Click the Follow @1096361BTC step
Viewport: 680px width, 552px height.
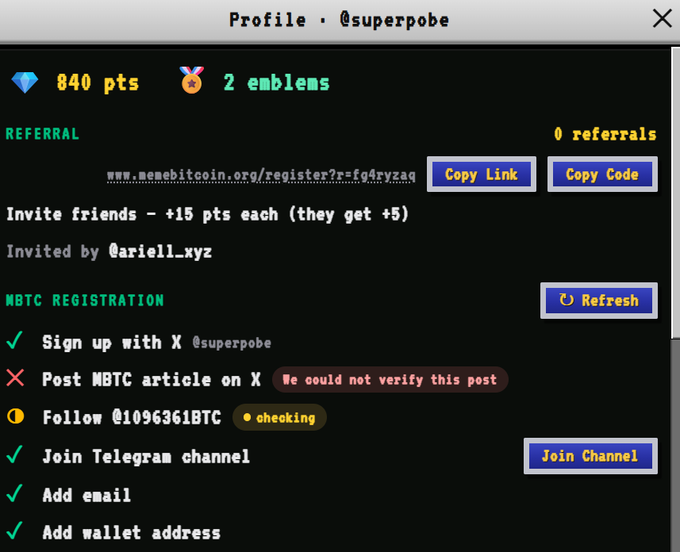132,418
